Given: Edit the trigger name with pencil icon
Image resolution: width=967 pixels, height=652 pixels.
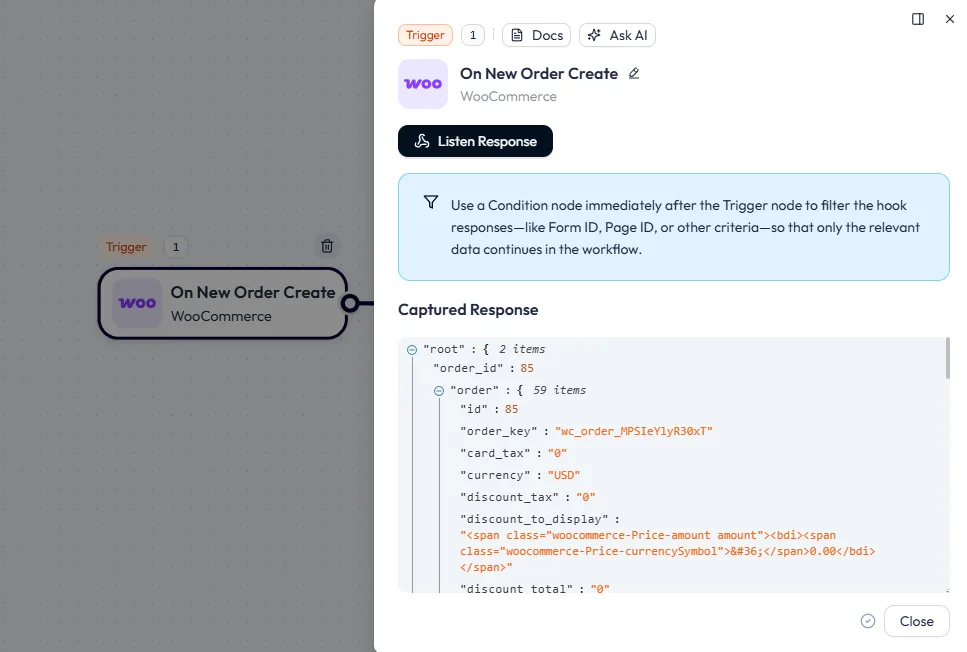Looking at the screenshot, I should click(x=634, y=73).
